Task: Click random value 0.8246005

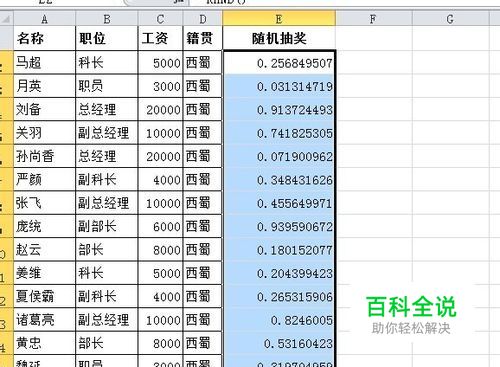Action: 279,320
